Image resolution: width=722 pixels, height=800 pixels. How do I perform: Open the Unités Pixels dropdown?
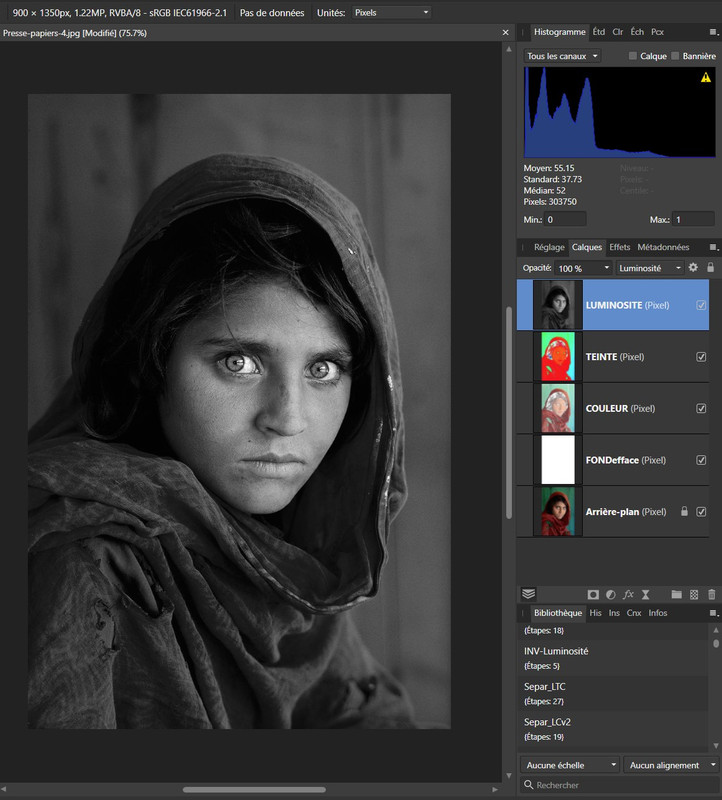point(391,12)
